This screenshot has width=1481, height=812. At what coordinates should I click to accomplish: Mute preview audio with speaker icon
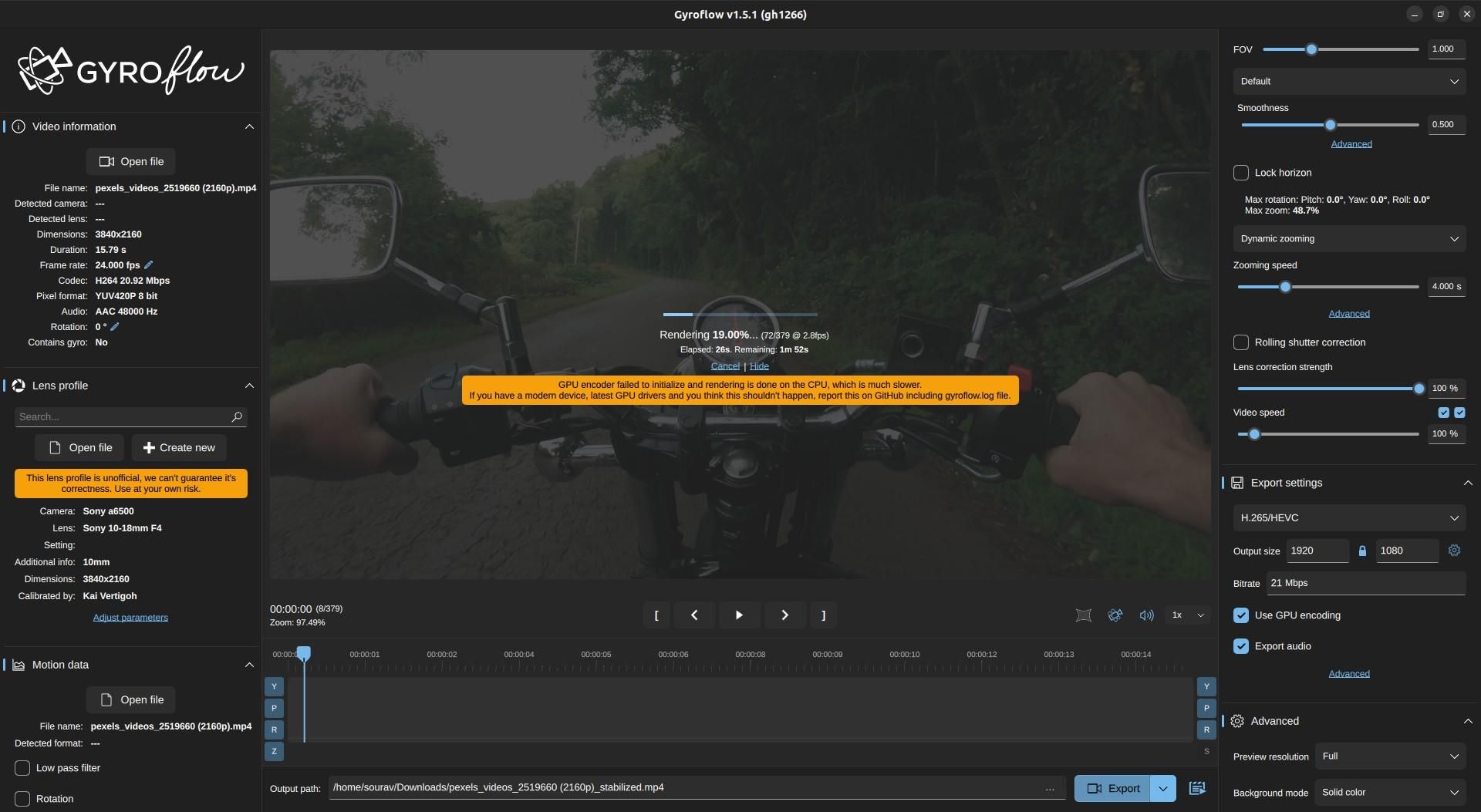pos(1146,615)
